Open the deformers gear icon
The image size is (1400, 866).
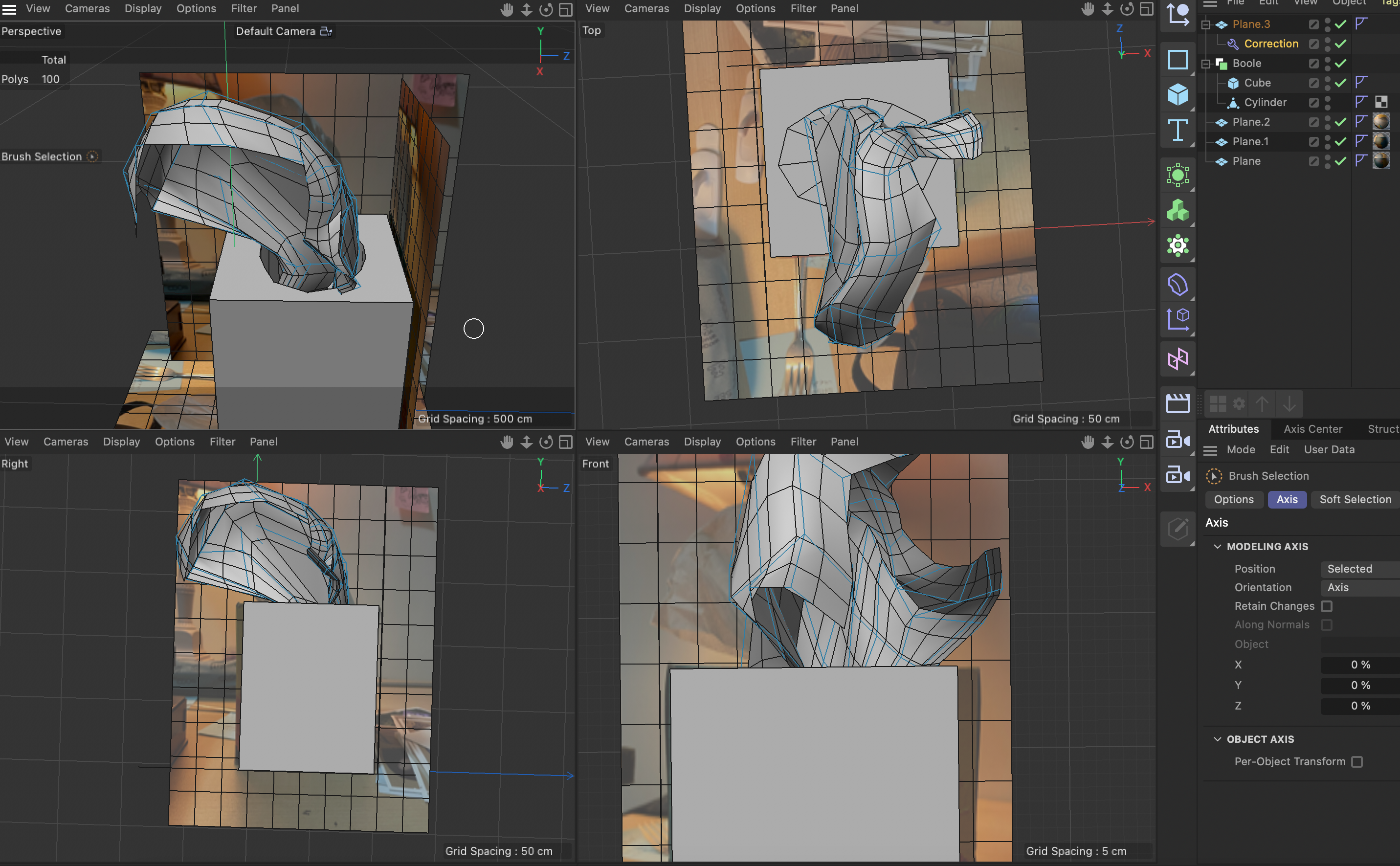[x=1178, y=245]
